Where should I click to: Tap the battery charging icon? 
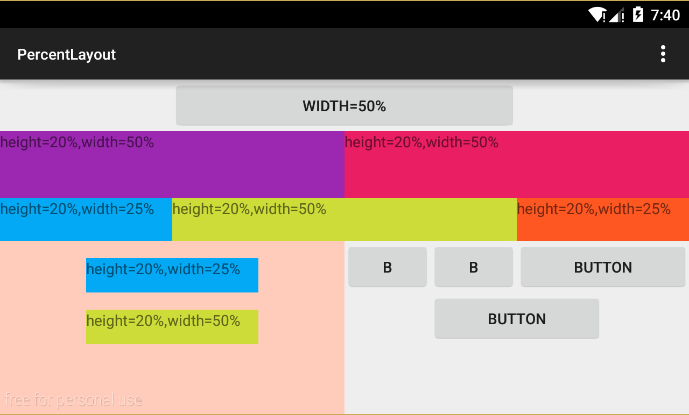pos(637,14)
